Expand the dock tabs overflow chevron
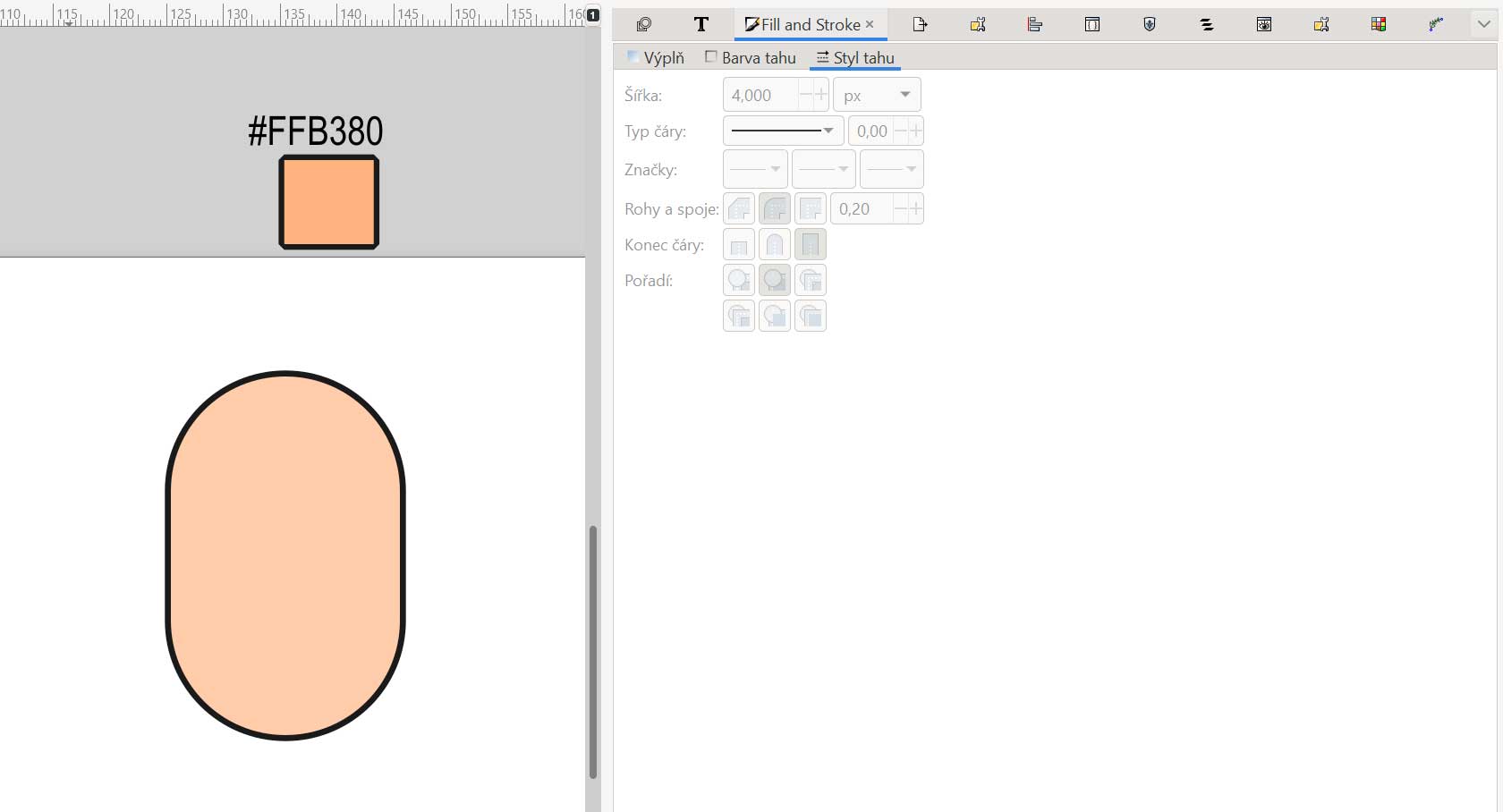Image resolution: width=1503 pixels, height=812 pixels. pos(1483,24)
